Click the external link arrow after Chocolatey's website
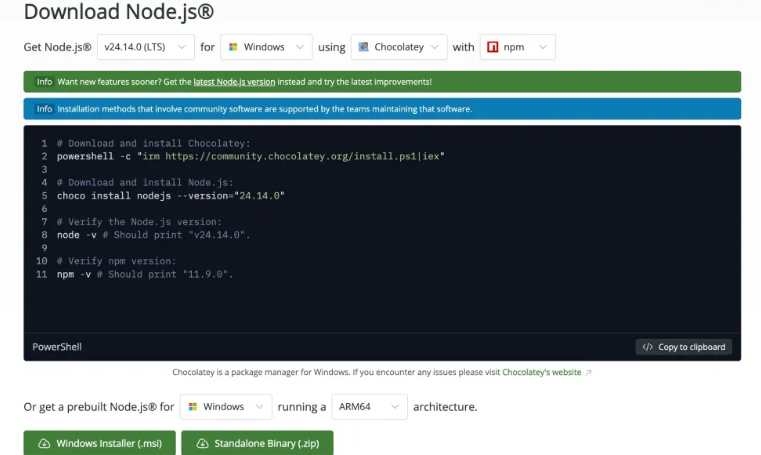Screen dimensions: 761x455 point(588,373)
